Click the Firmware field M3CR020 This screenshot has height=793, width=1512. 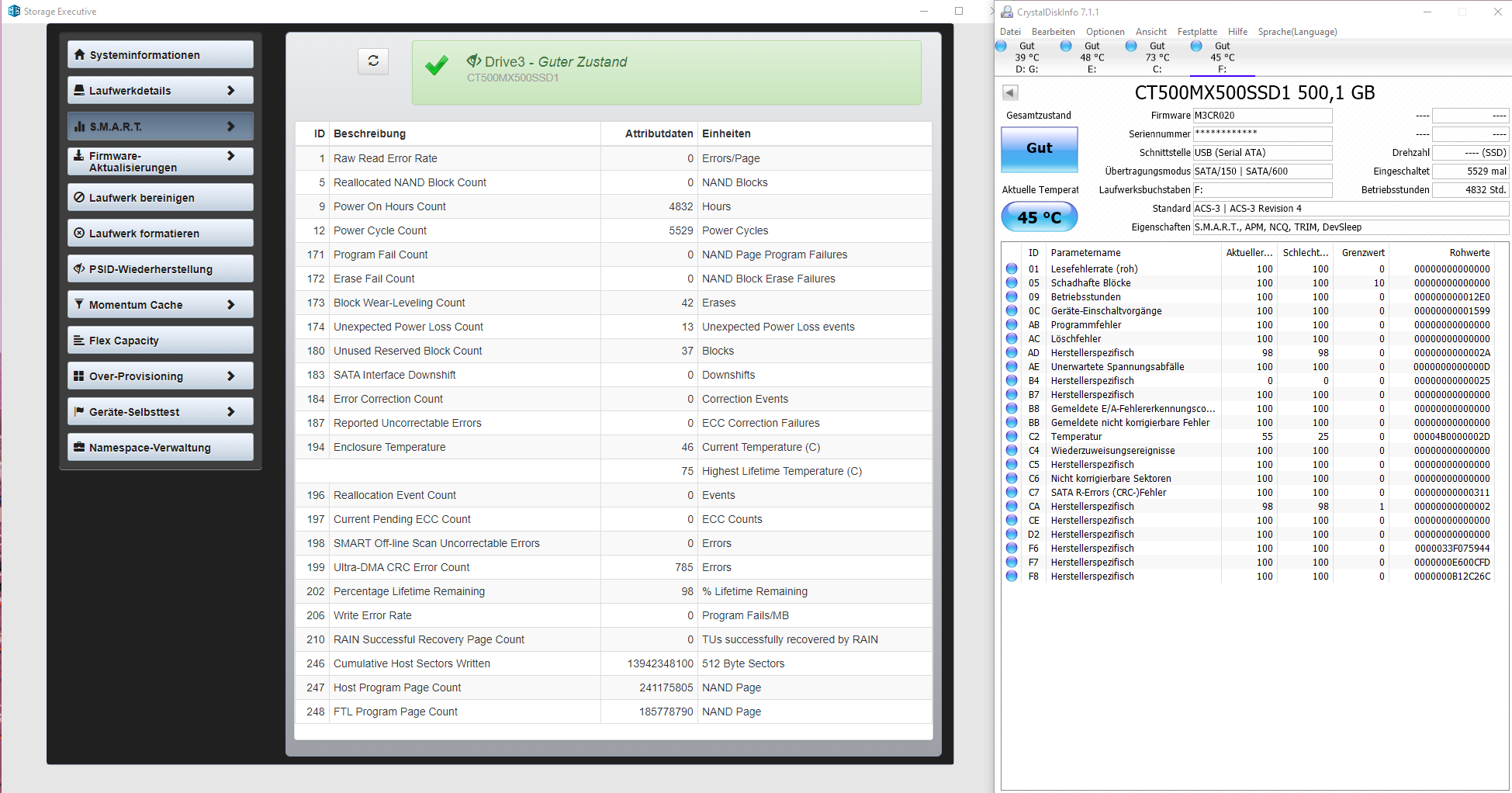click(1262, 115)
